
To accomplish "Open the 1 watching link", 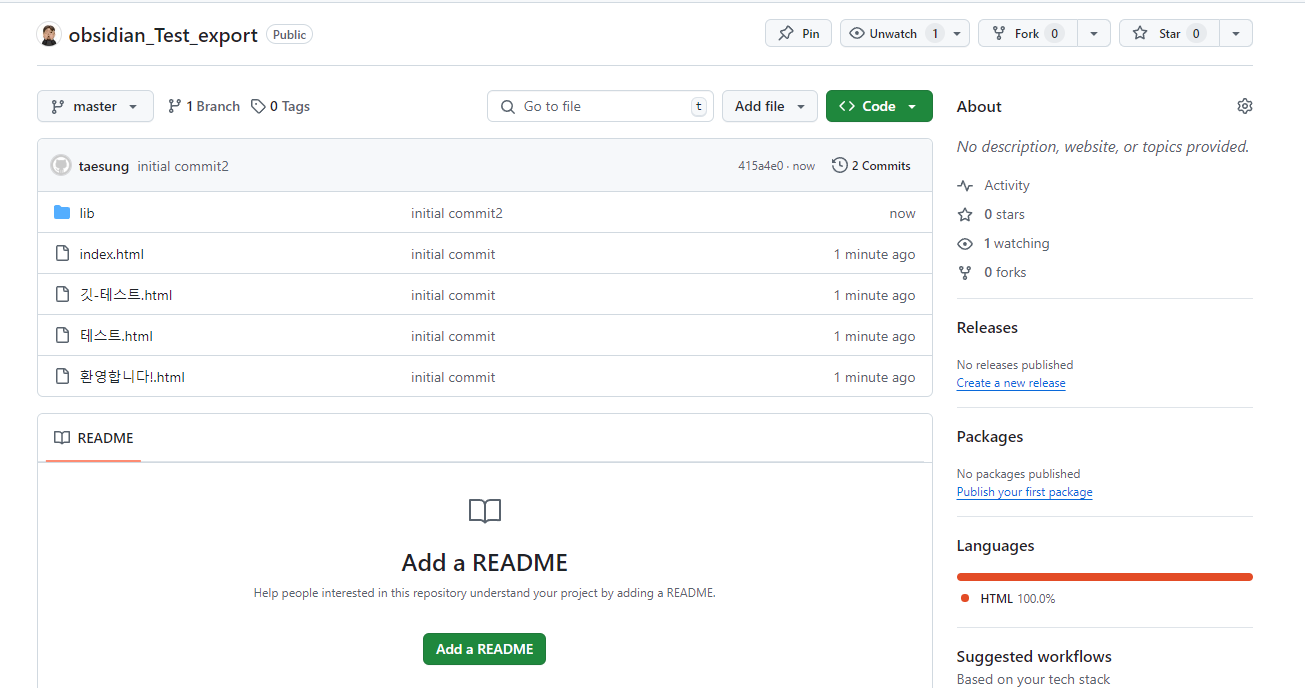I will 1017,244.
